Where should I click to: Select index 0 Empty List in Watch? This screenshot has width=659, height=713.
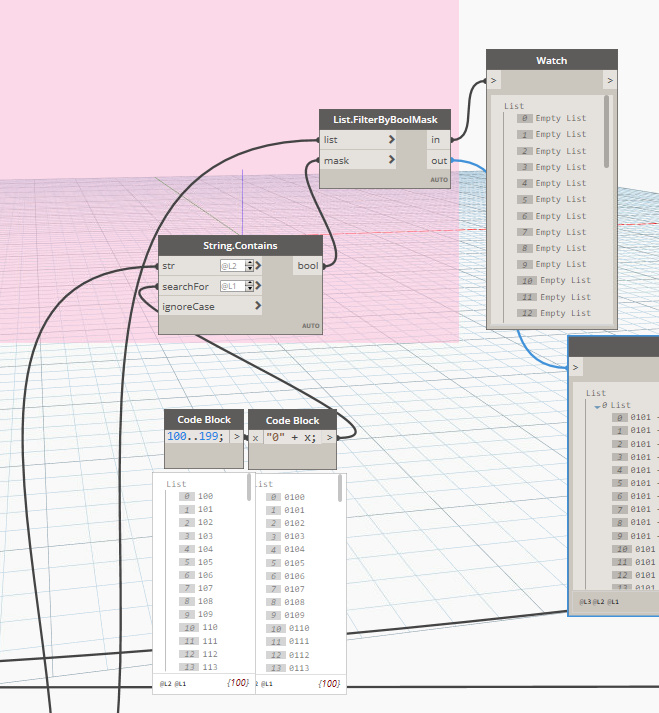coord(552,118)
